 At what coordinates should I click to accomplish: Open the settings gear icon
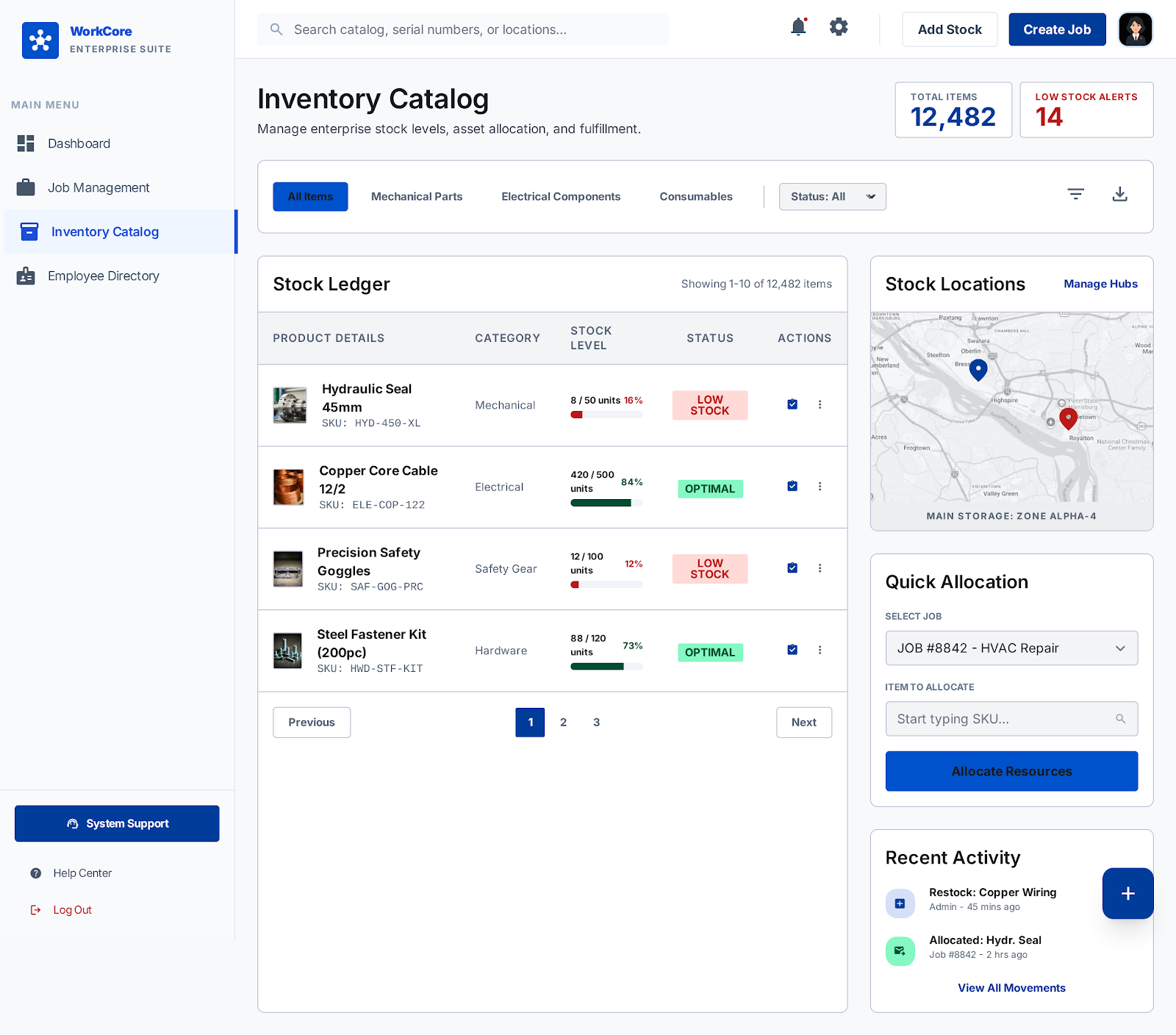tap(838, 26)
